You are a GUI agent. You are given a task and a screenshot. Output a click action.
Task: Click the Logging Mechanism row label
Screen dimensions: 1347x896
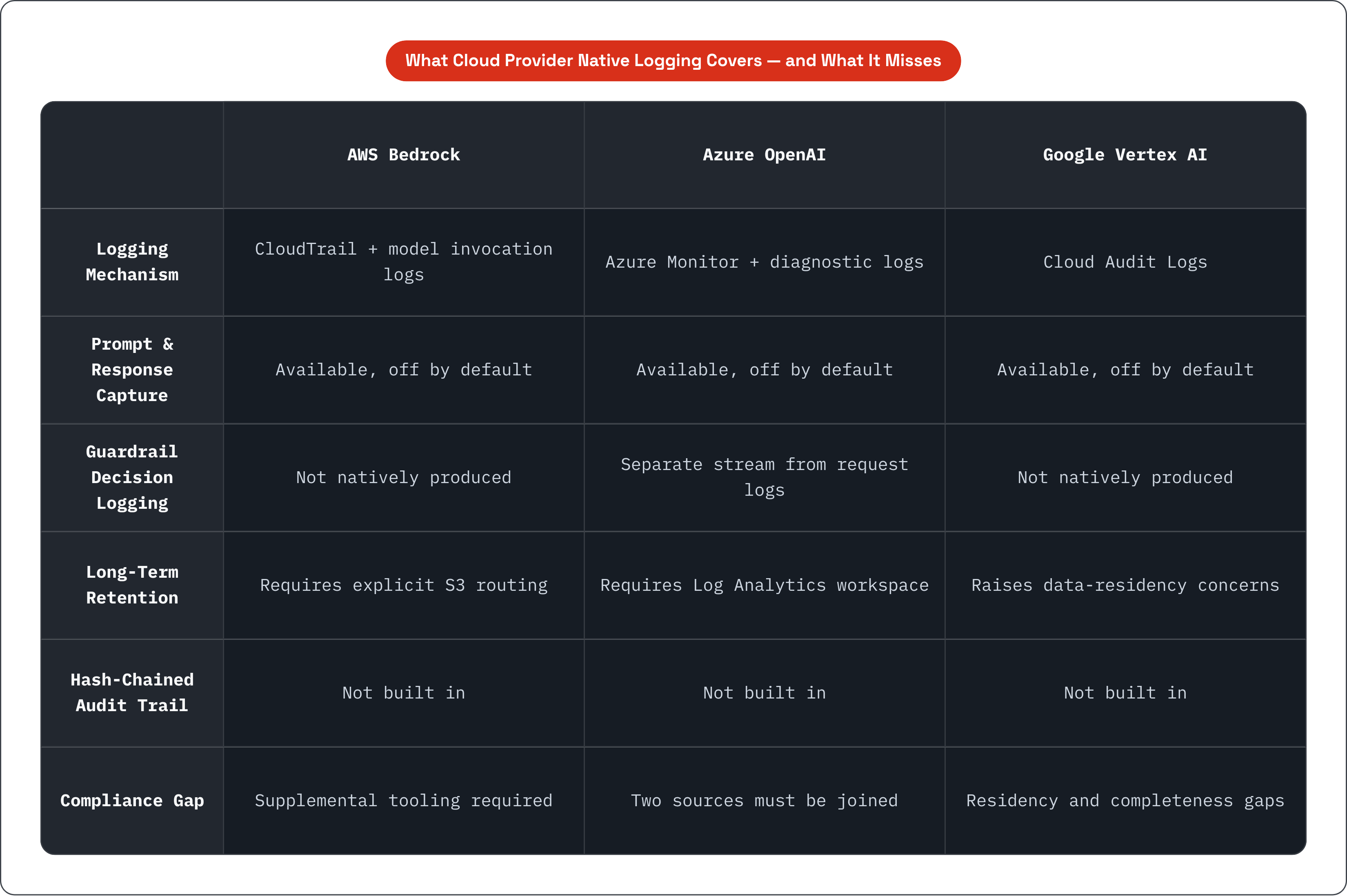pos(132,262)
